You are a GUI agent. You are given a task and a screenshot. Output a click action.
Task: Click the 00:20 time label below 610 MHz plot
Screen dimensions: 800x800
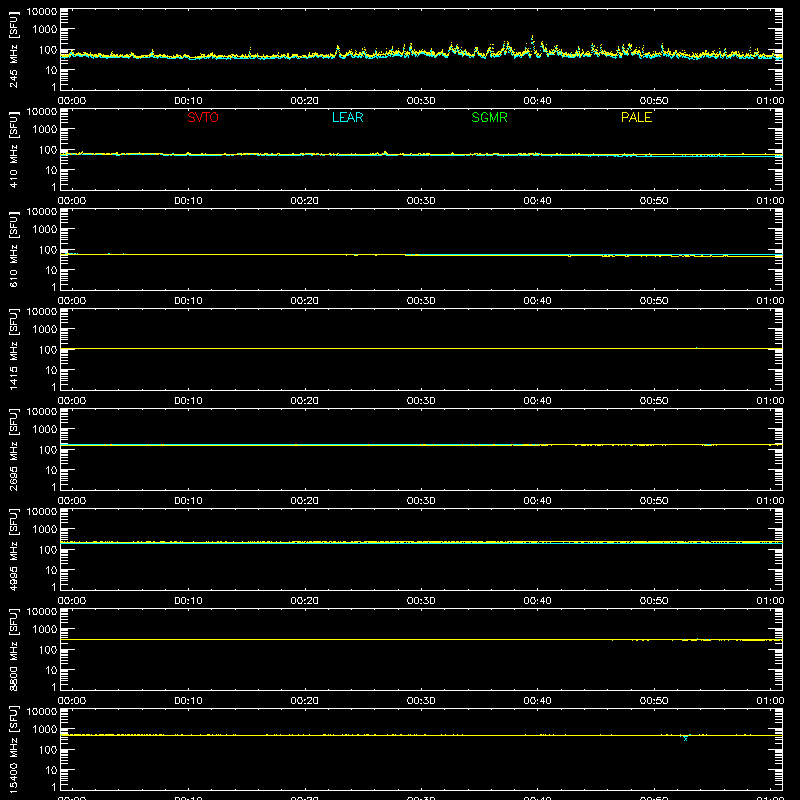coord(305,301)
